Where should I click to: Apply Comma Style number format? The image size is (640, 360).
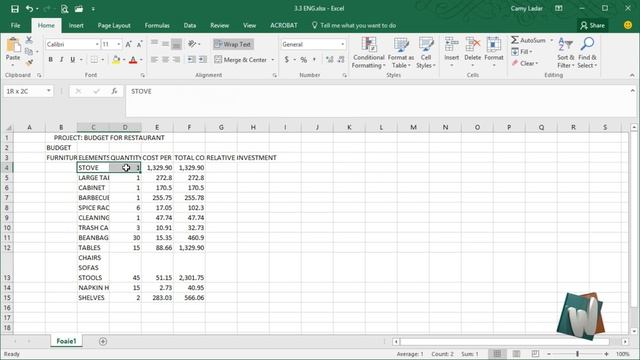[314, 60]
